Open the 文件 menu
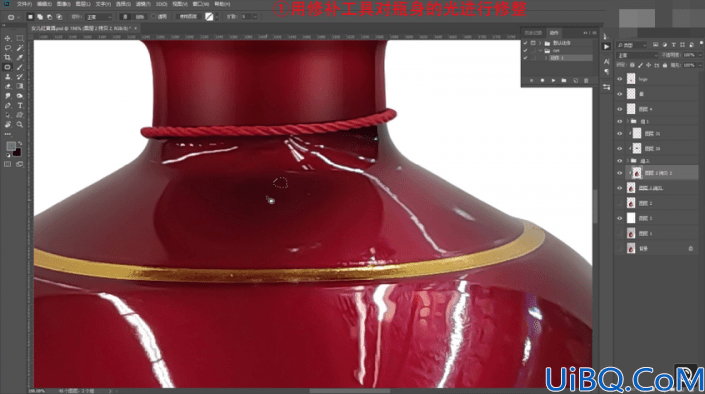The height and width of the screenshot is (394, 705). coord(24,4)
